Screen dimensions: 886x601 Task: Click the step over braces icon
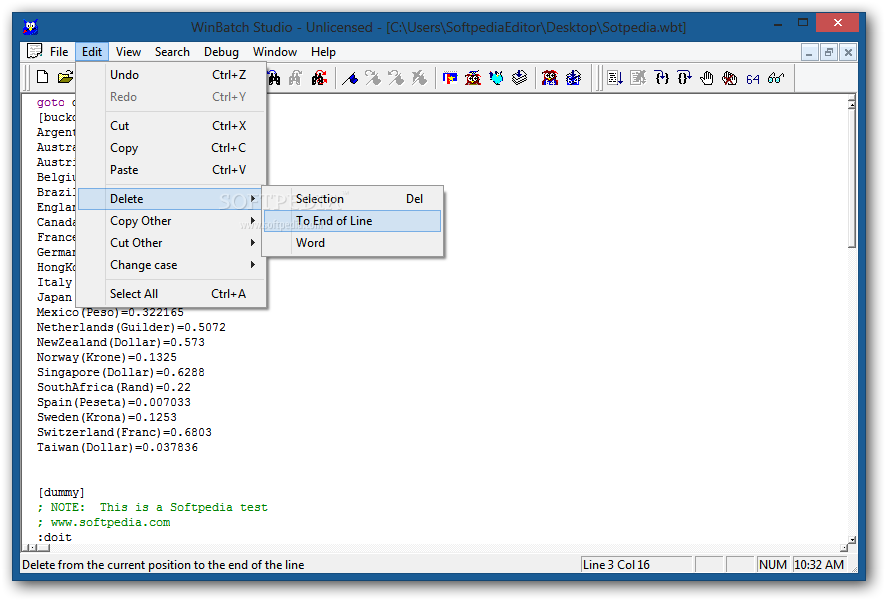tap(684, 78)
